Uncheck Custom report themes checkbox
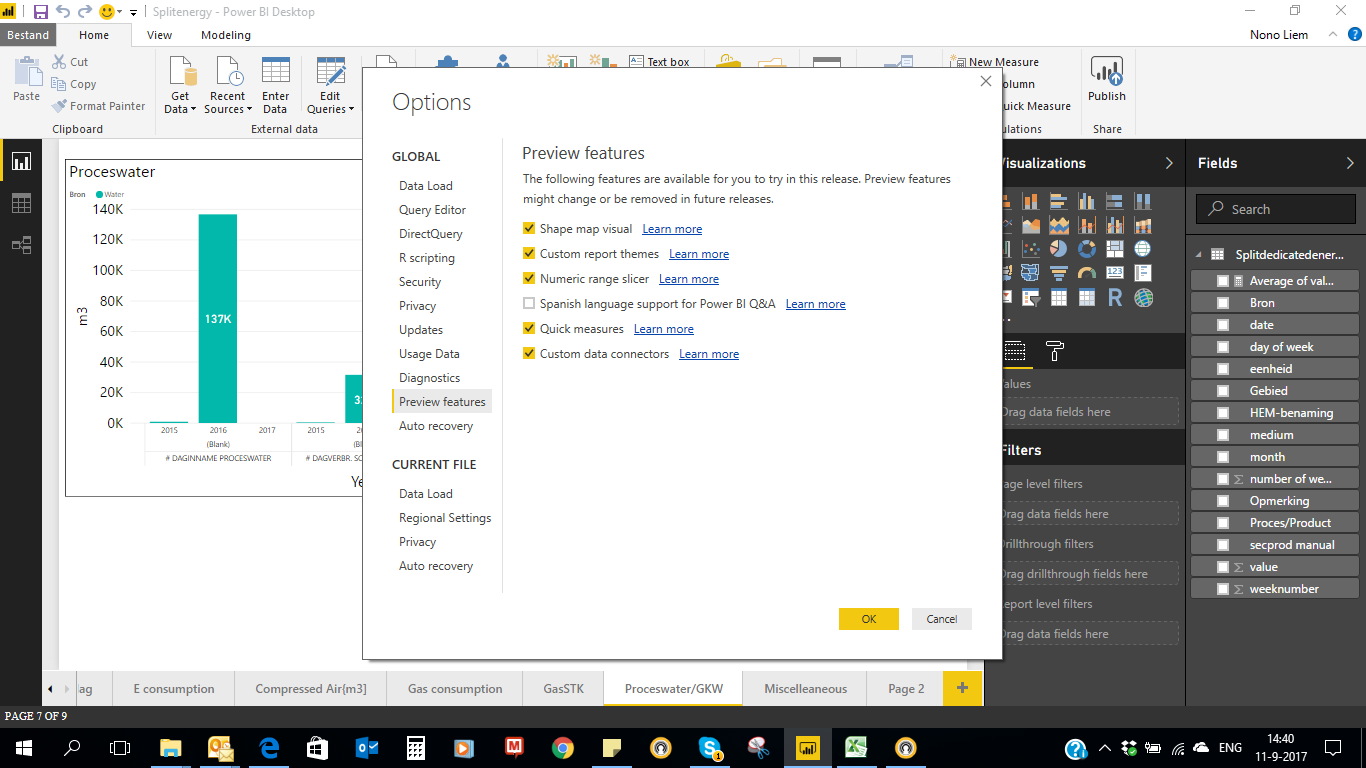This screenshot has width=1366, height=768. tap(529, 254)
